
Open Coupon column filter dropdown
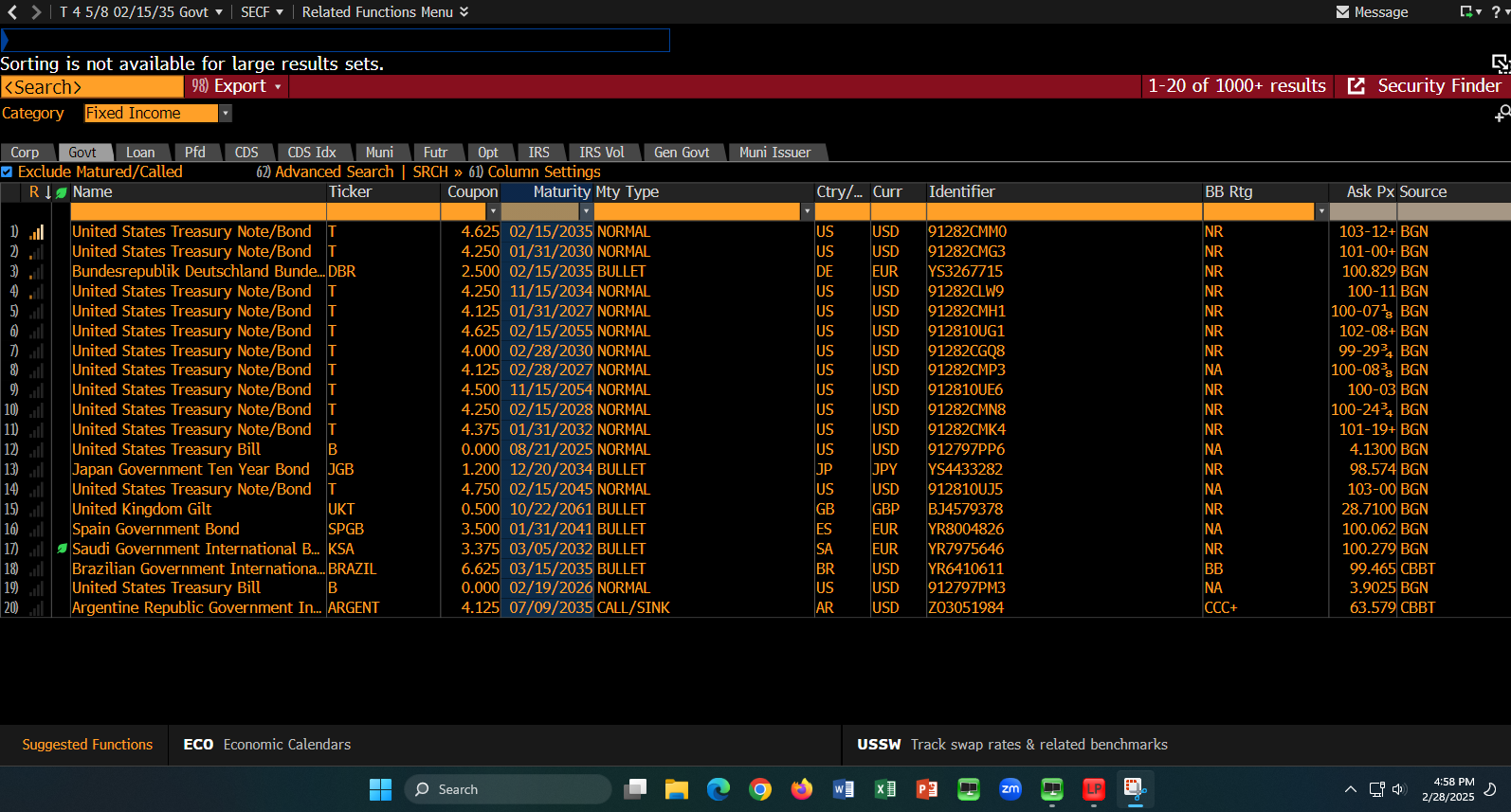[493, 210]
